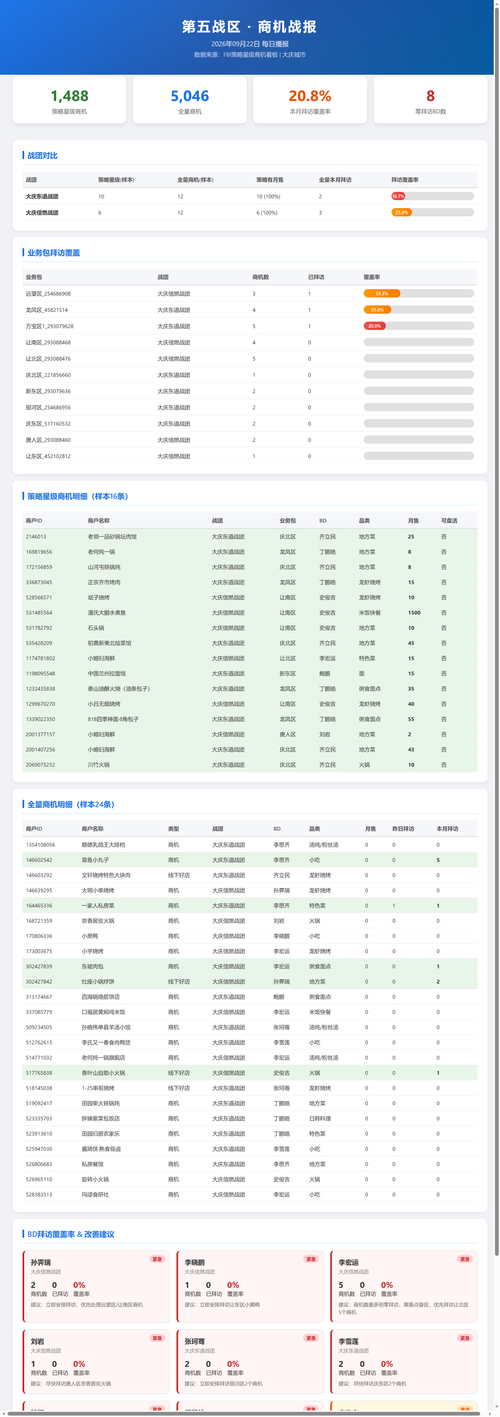Click merchant ID 528566571
The height and width of the screenshot is (1417, 500).
click(x=39, y=596)
